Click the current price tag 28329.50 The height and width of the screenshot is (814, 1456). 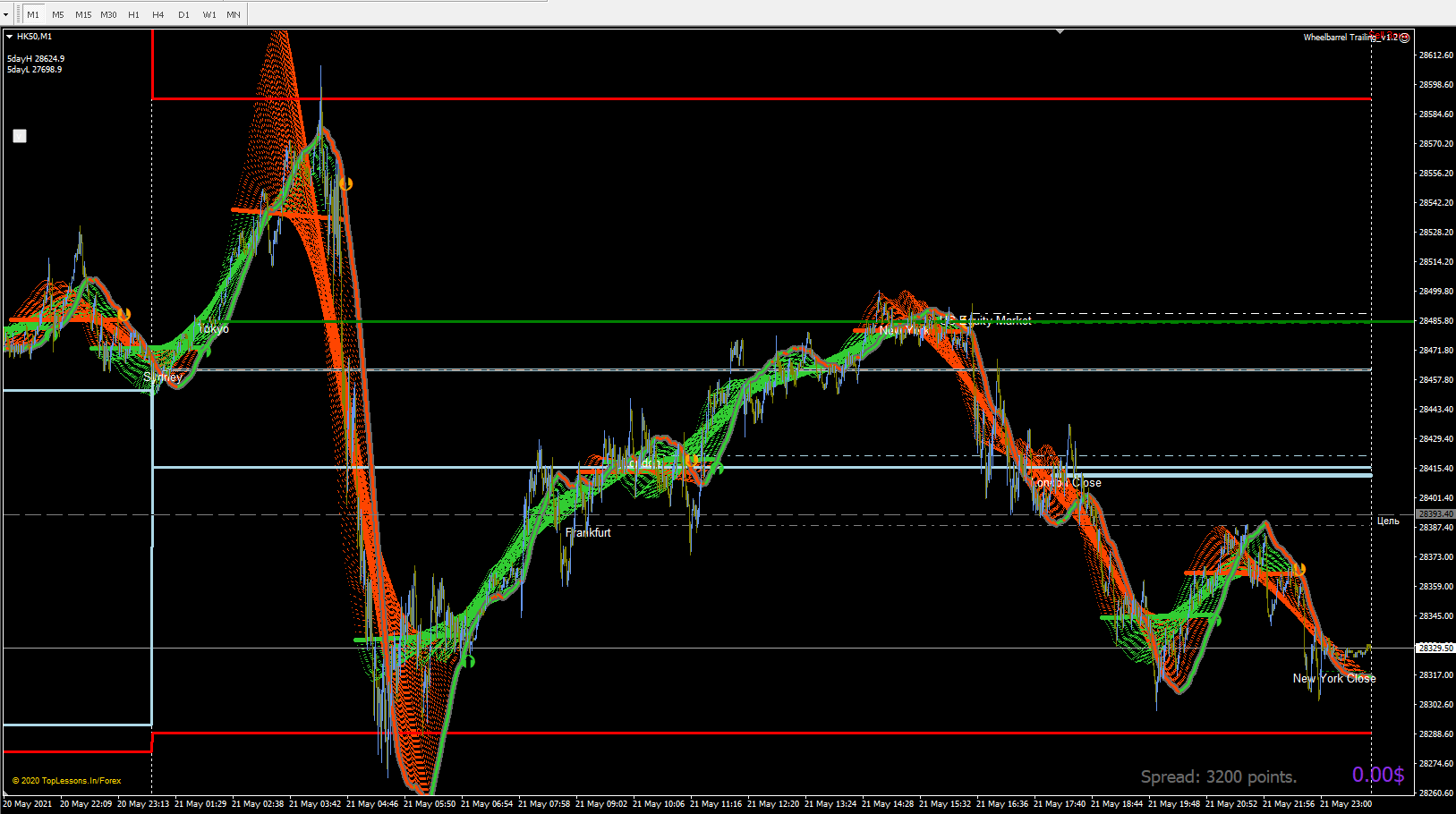pyautogui.click(x=1435, y=648)
